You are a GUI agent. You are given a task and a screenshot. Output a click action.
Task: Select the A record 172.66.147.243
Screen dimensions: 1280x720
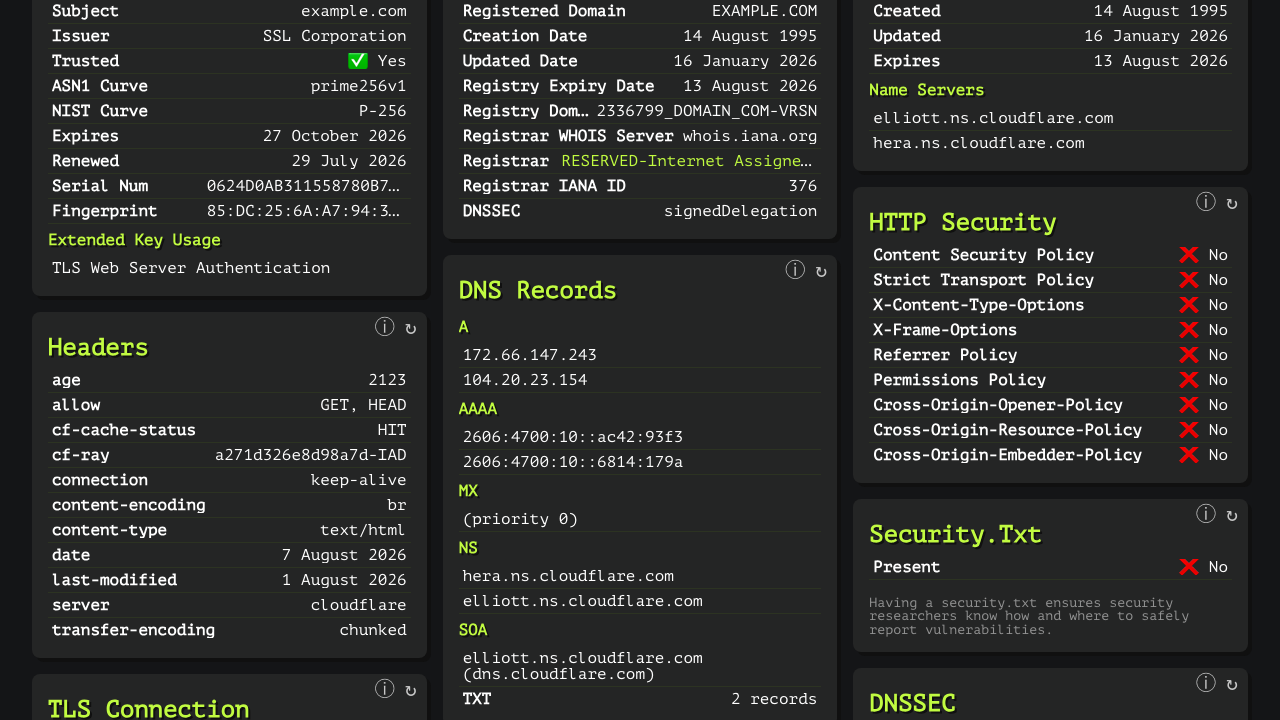tap(530, 355)
